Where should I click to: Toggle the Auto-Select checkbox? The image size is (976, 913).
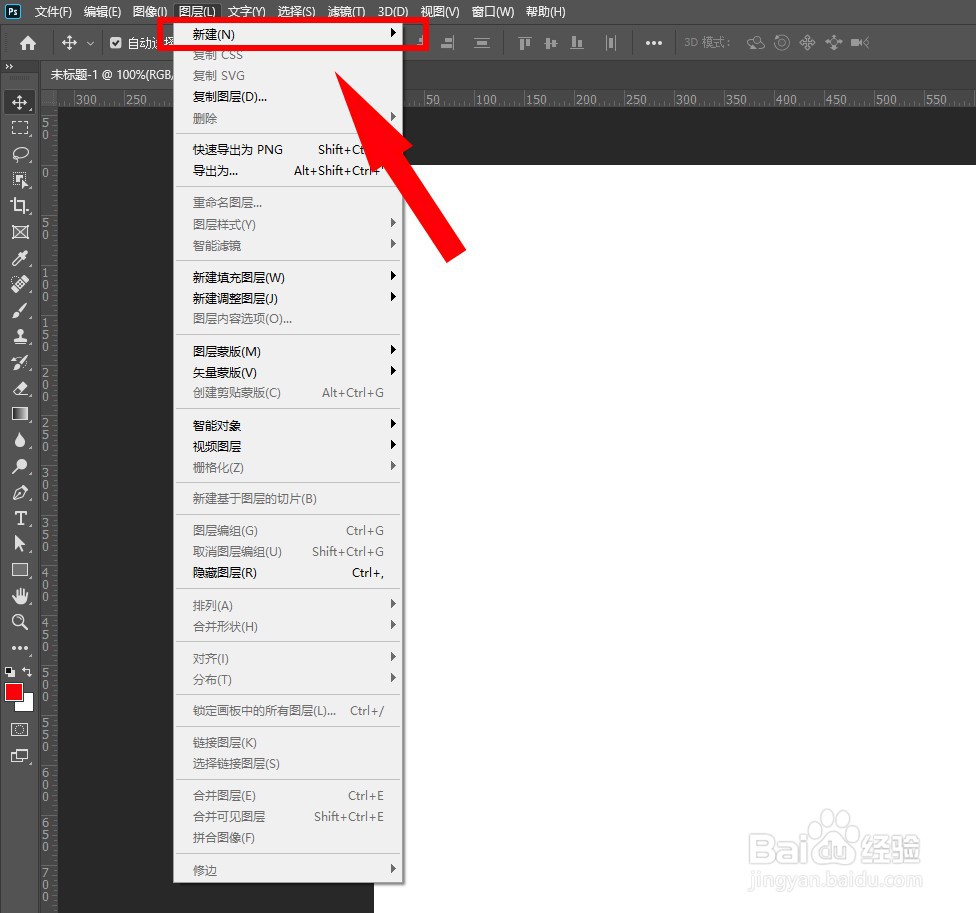(x=115, y=43)
